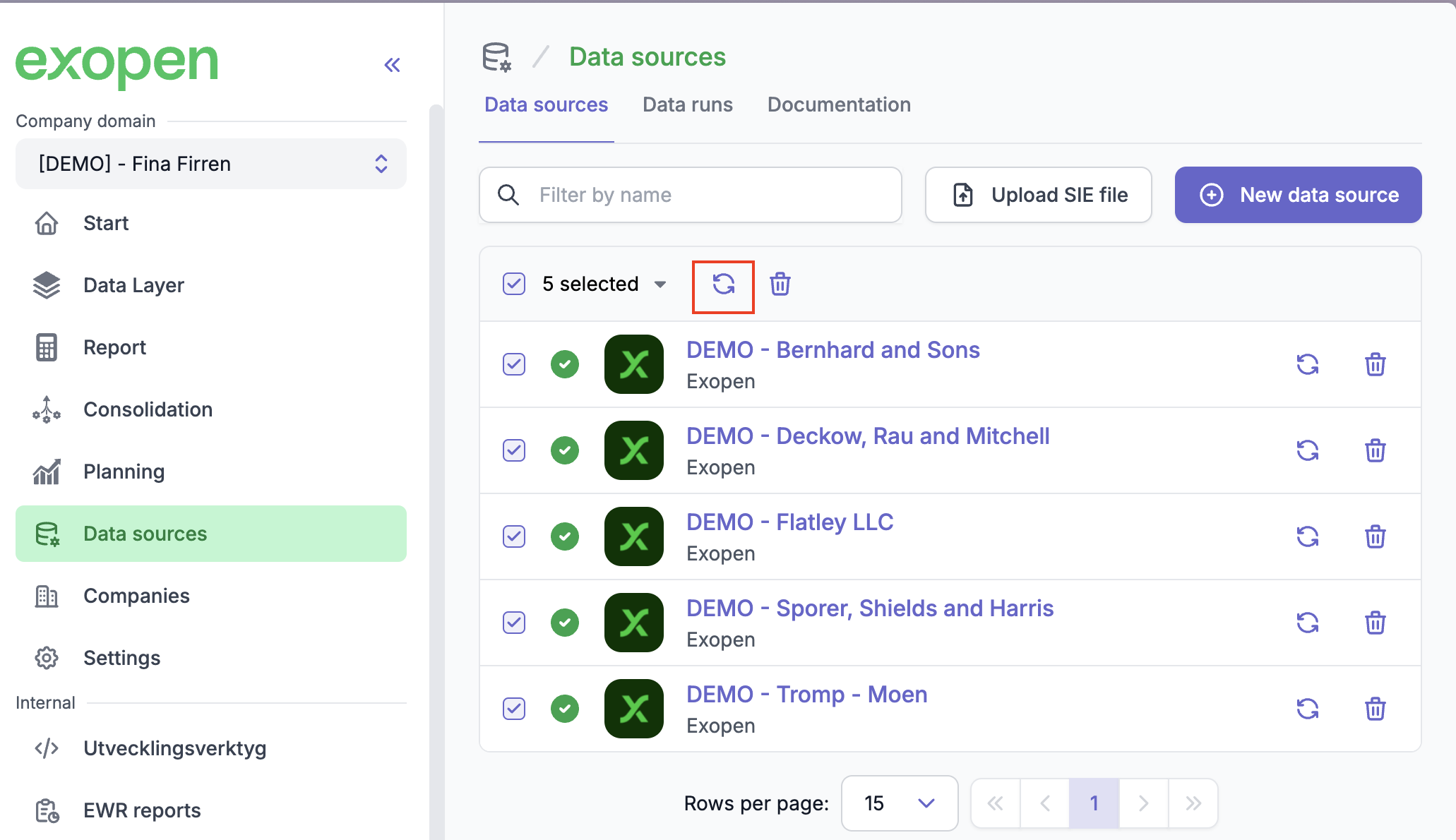Uncheck DEMO - Deckow, Rau and Mitchell checkbox

pos(514,450)
